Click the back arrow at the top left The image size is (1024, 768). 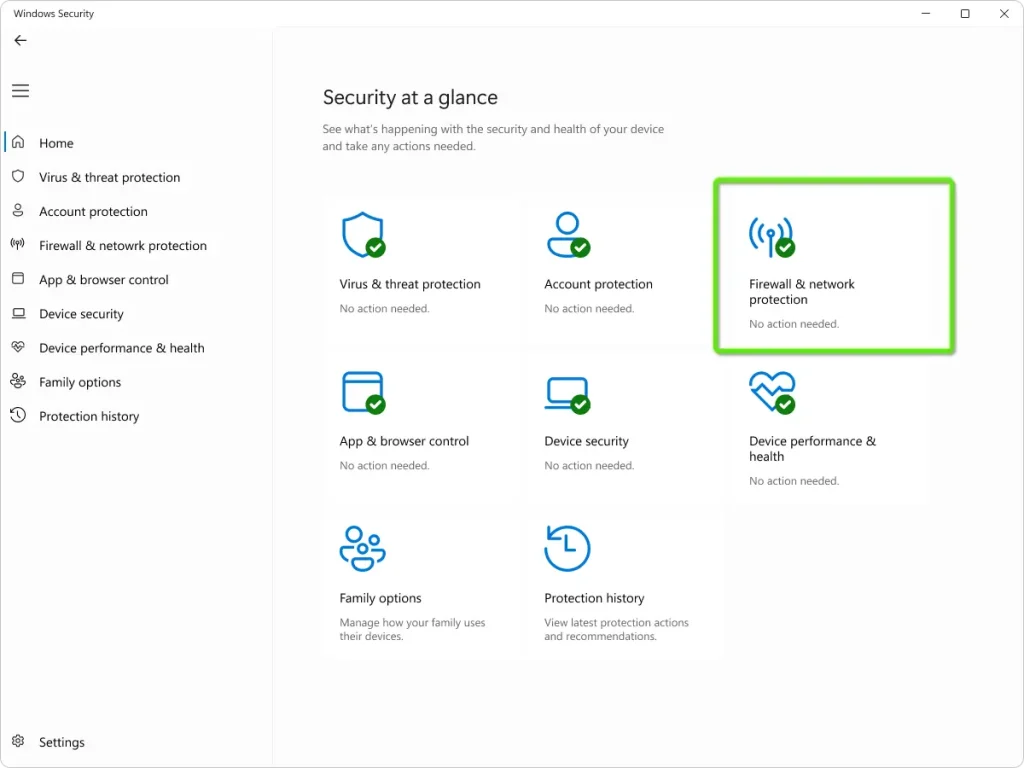pos(20,40)
